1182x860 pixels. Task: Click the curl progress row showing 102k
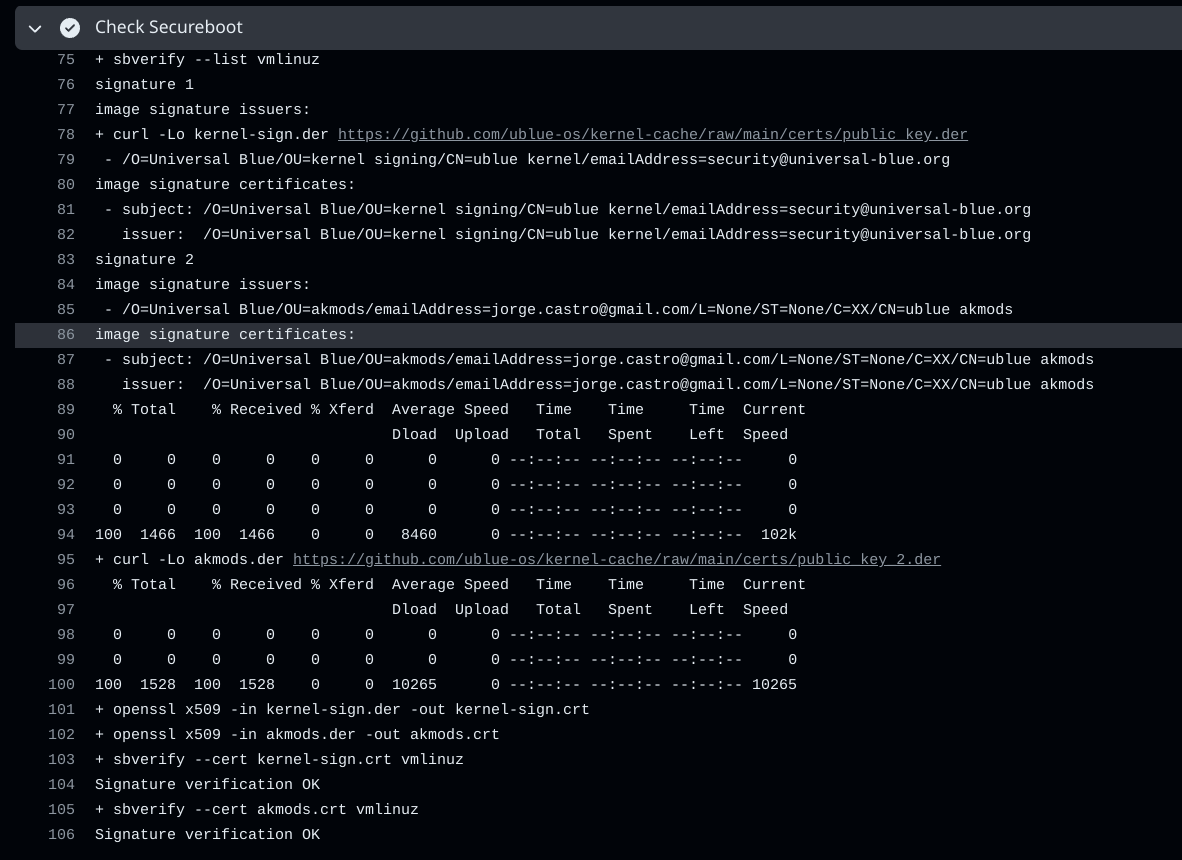pyautogui.click(x=446, y=534)
